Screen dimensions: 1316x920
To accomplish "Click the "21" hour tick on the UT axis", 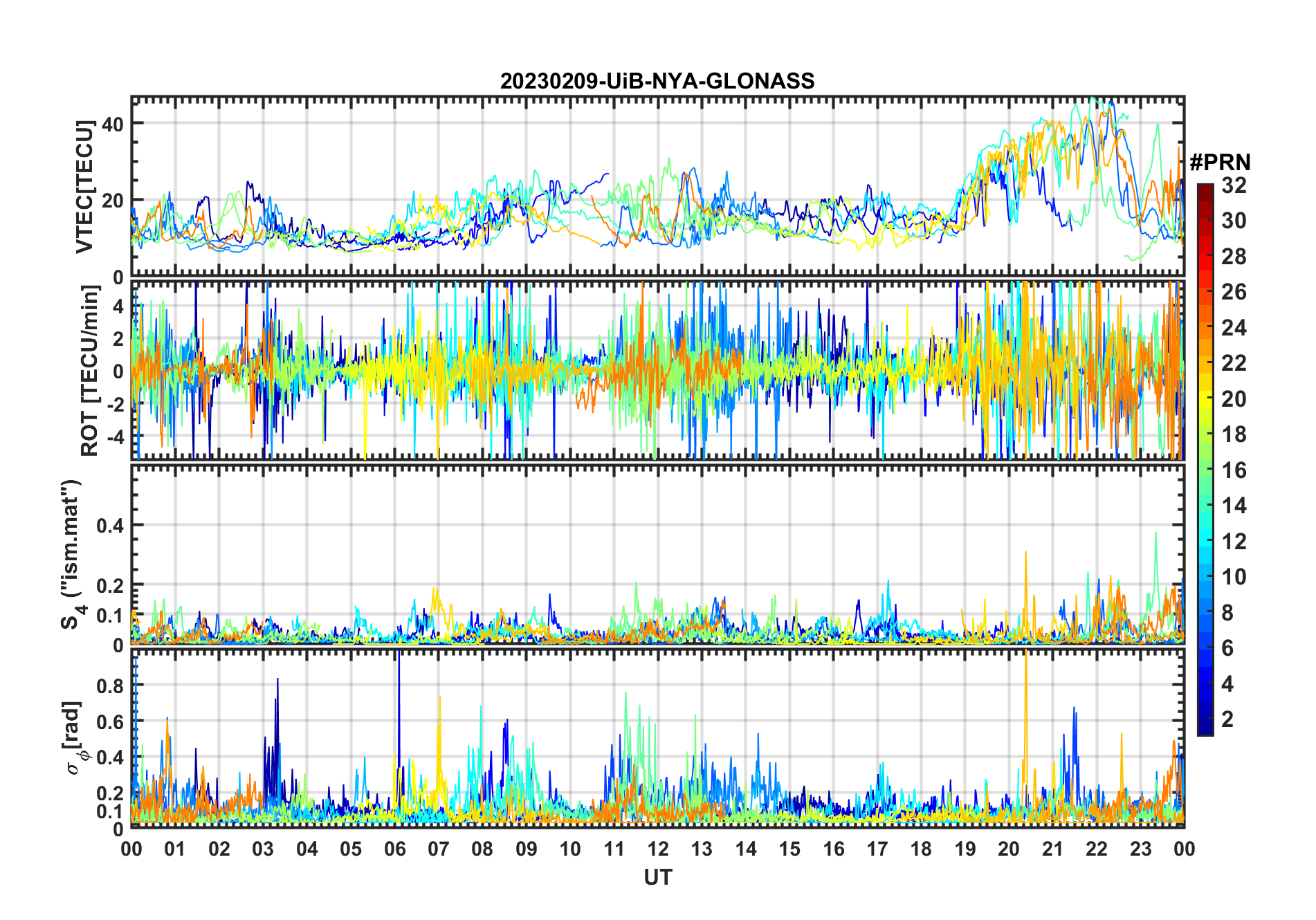I will (x=1053, y=849).
